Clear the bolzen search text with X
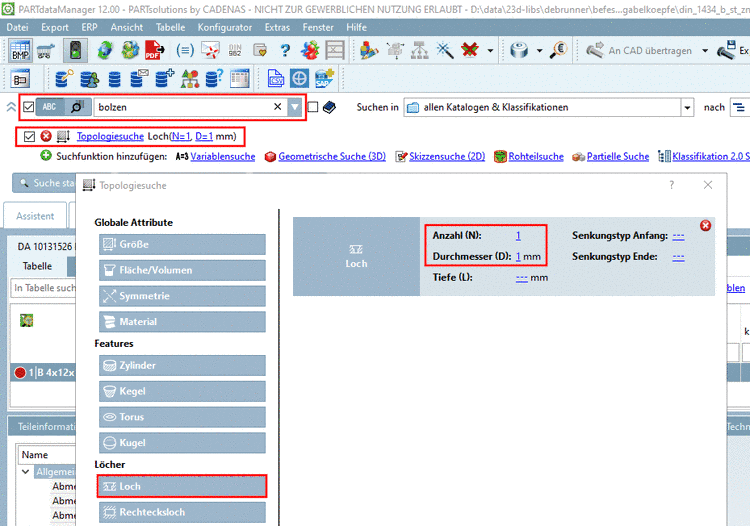Viewport: 750px width, 526px height. [277, 107]
